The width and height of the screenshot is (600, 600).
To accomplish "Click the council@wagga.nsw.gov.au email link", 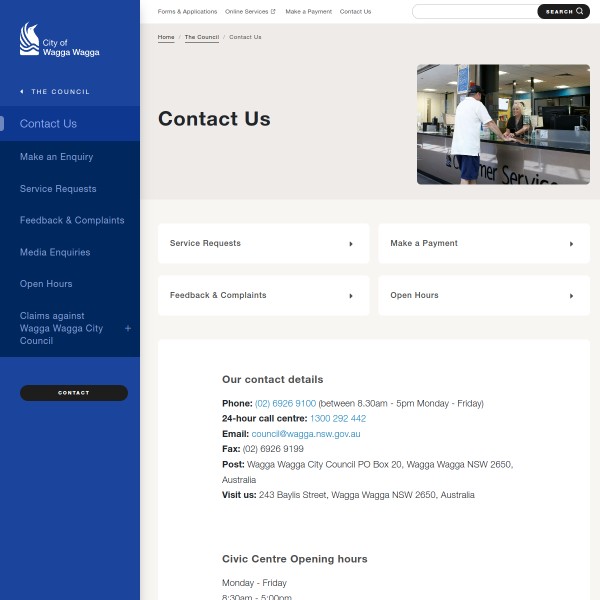I will pyautogui.click(x=305, y=434).
